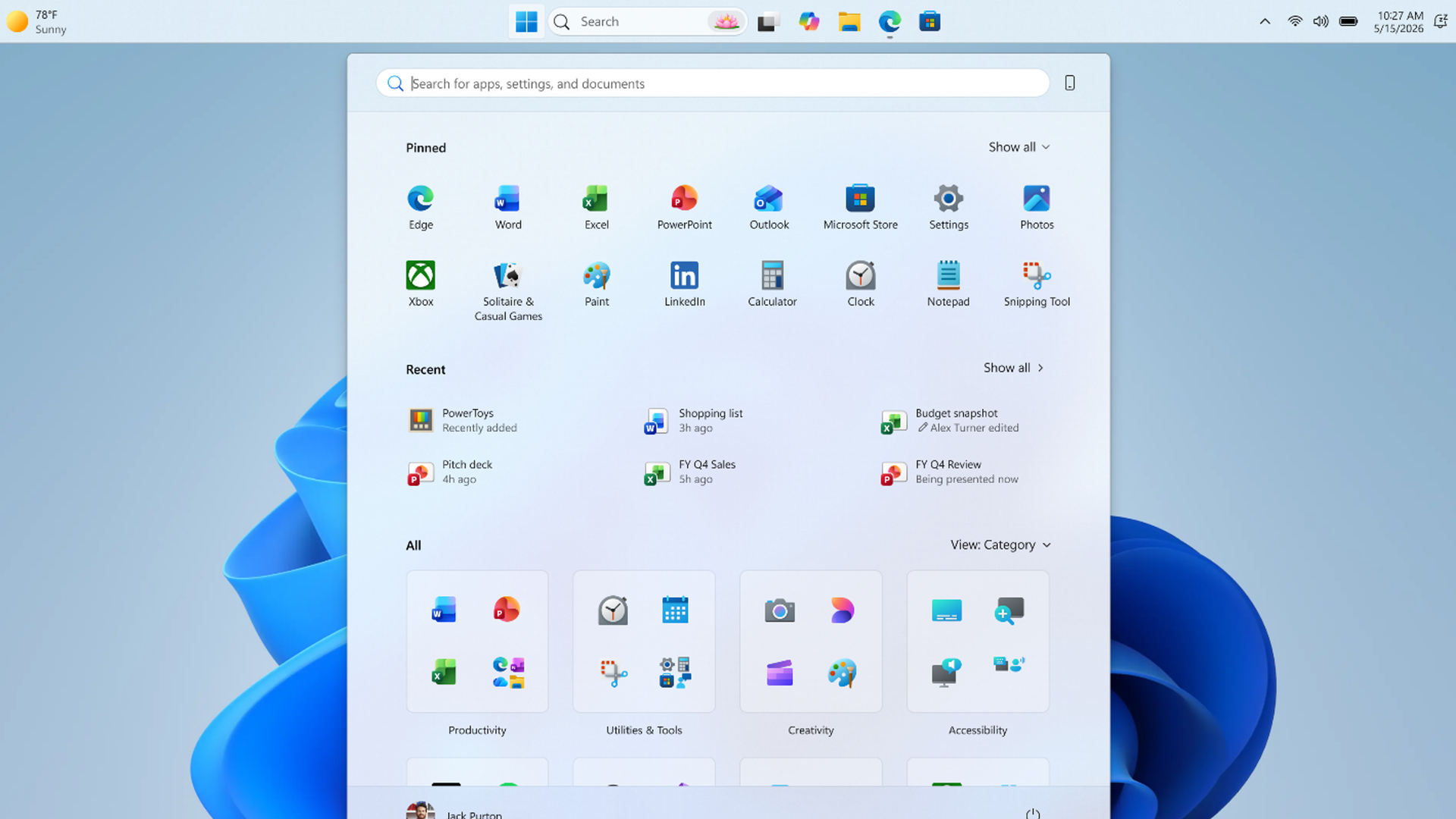
Task: Launch the Snipping Tool
Action: (x=1037, y=284)
